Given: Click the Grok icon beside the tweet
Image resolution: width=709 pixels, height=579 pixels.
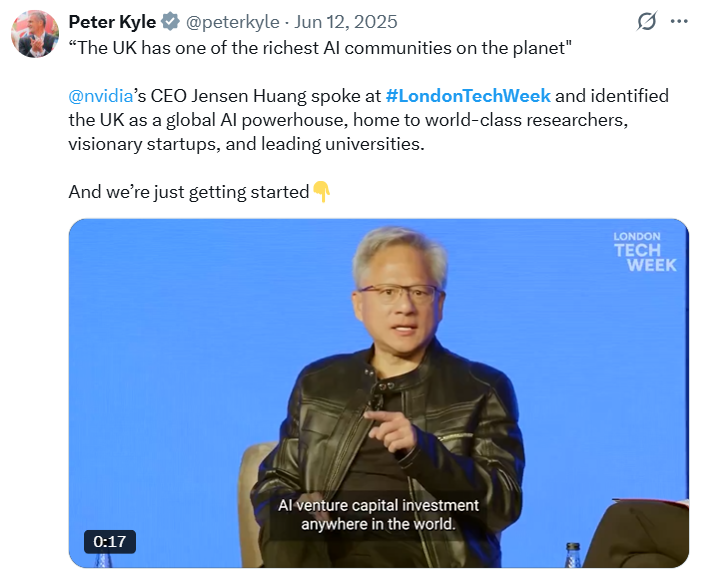Looking at the screenshot, I should tap(646, 22).
